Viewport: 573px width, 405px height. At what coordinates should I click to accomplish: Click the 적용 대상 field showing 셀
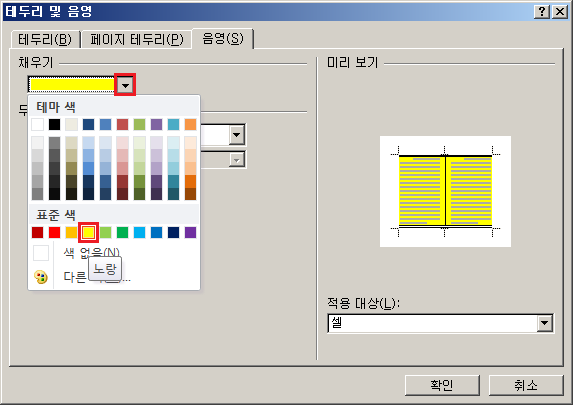coord(440,323)
